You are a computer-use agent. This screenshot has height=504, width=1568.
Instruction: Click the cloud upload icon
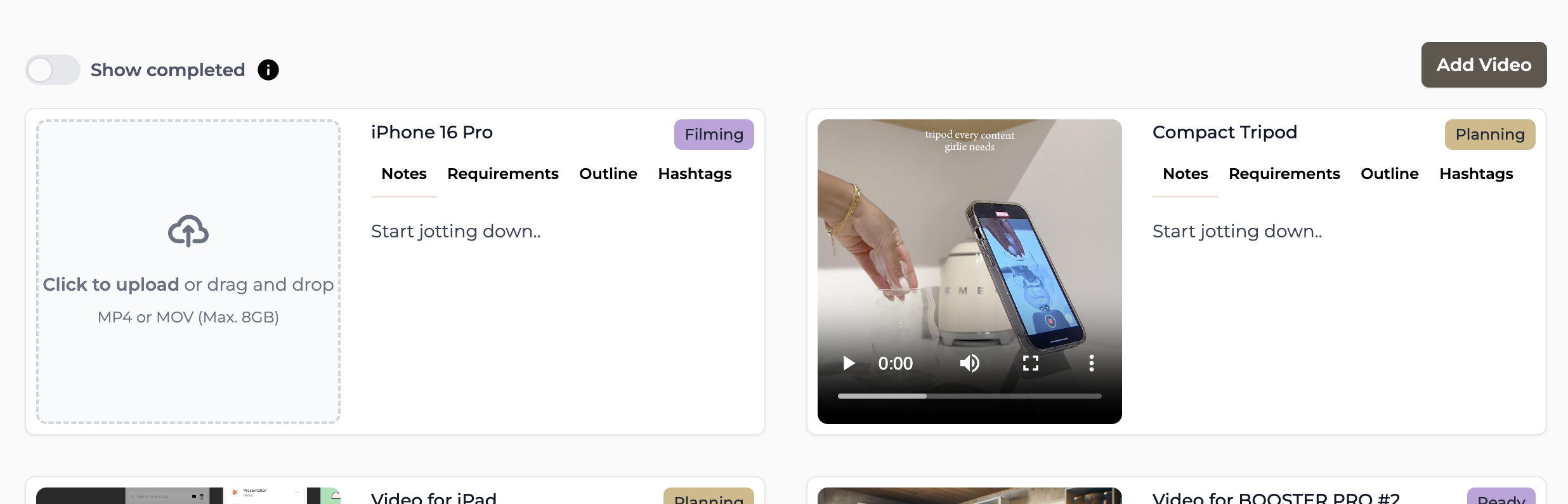[188, 230]
